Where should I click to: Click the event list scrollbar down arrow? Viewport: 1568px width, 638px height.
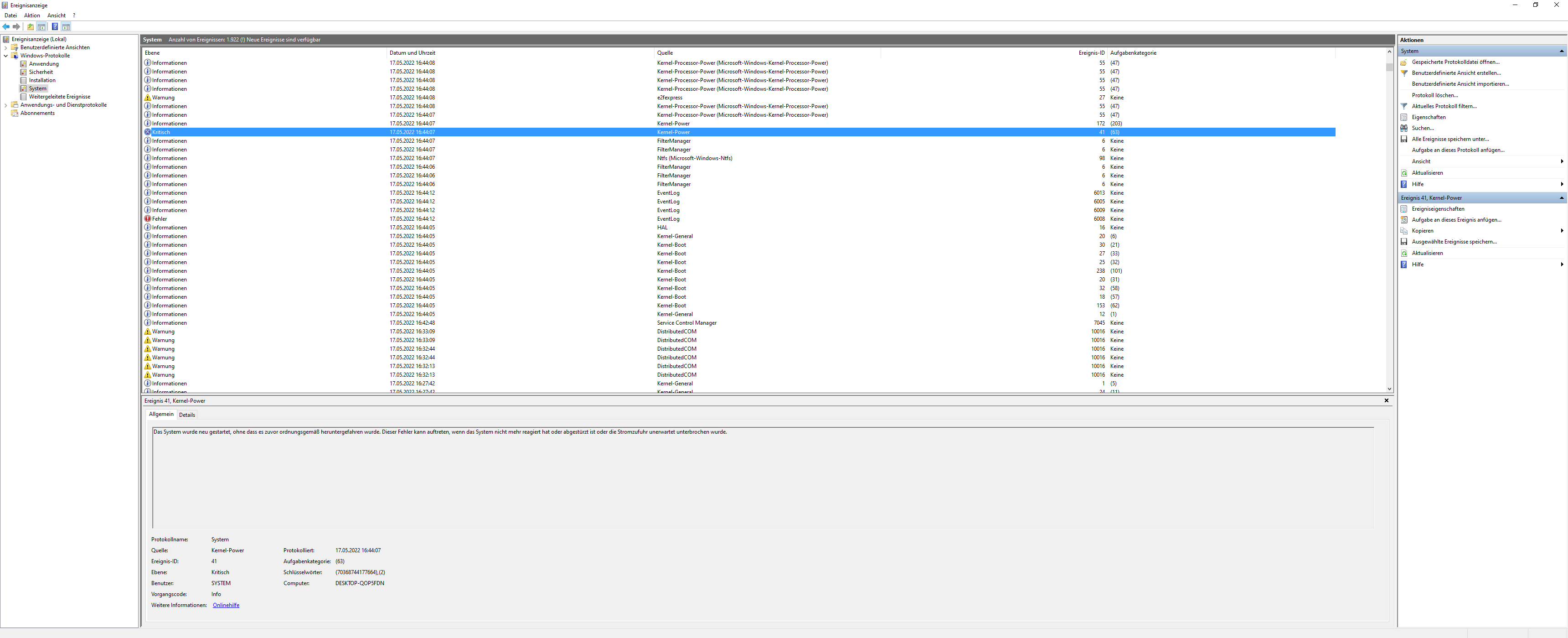pyautogui.click(x=1390, y=389)
